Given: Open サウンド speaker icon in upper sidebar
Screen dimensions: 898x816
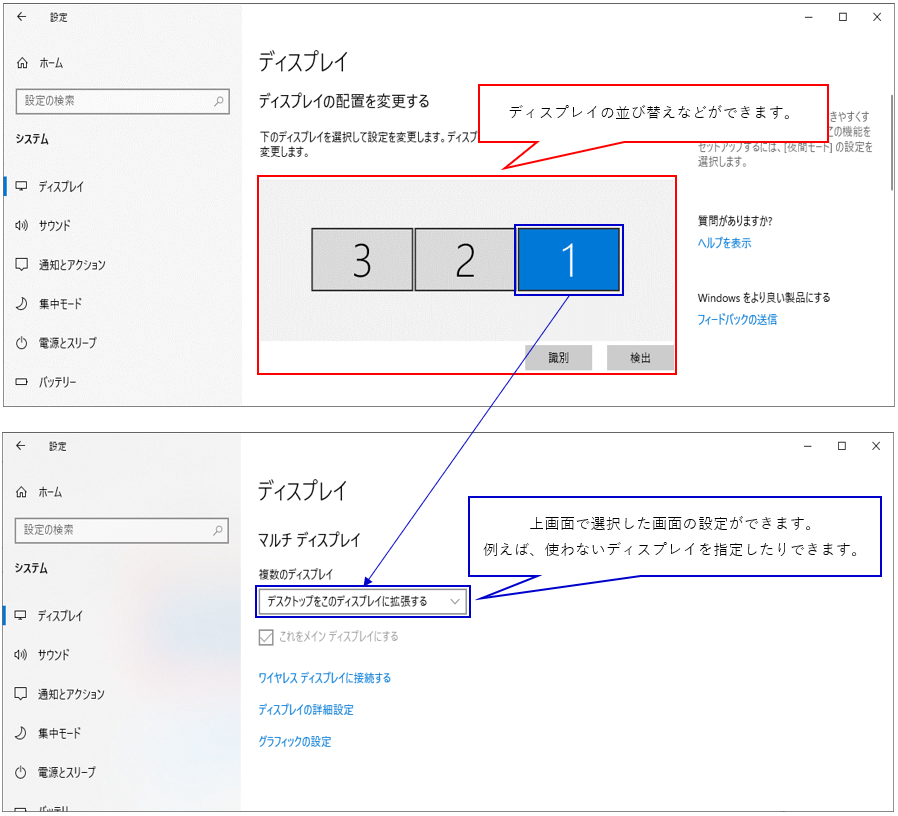Looking at the screenshot, I should (x=22, y=226).
